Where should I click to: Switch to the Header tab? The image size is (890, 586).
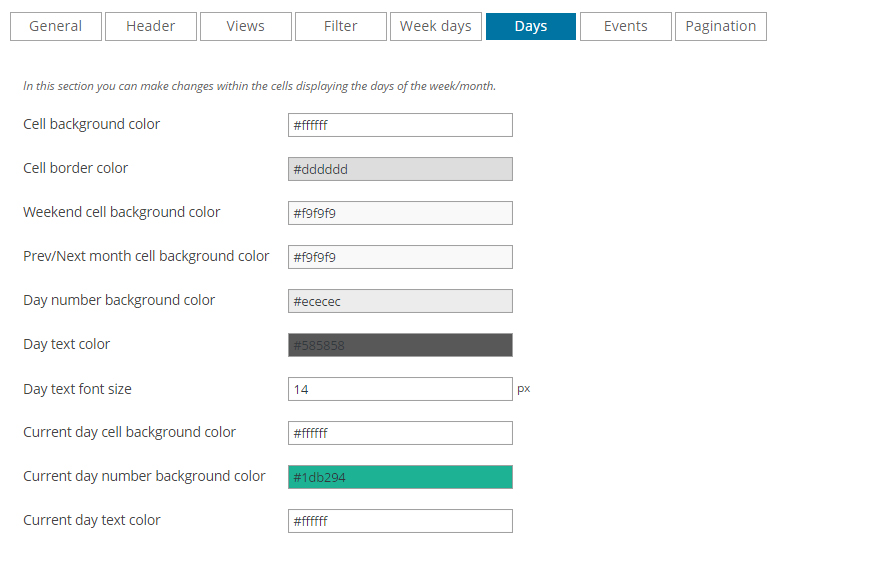pos(151,27)
